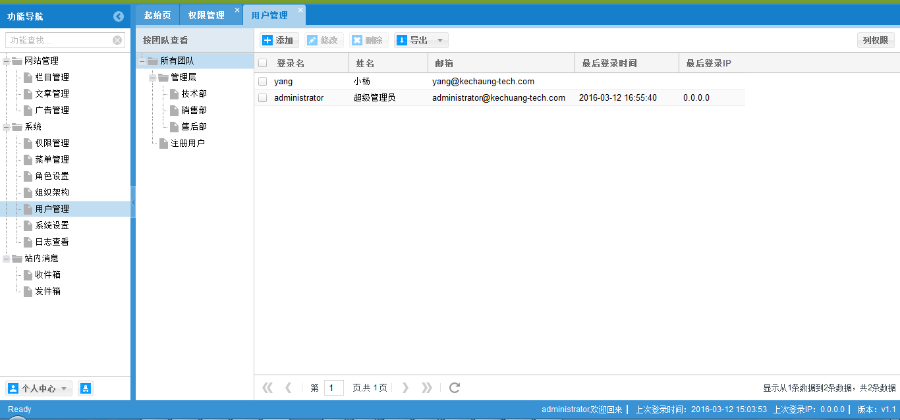Open the 收件箱 inbox item
The image size is (900, 420).
tap(47, 275)
